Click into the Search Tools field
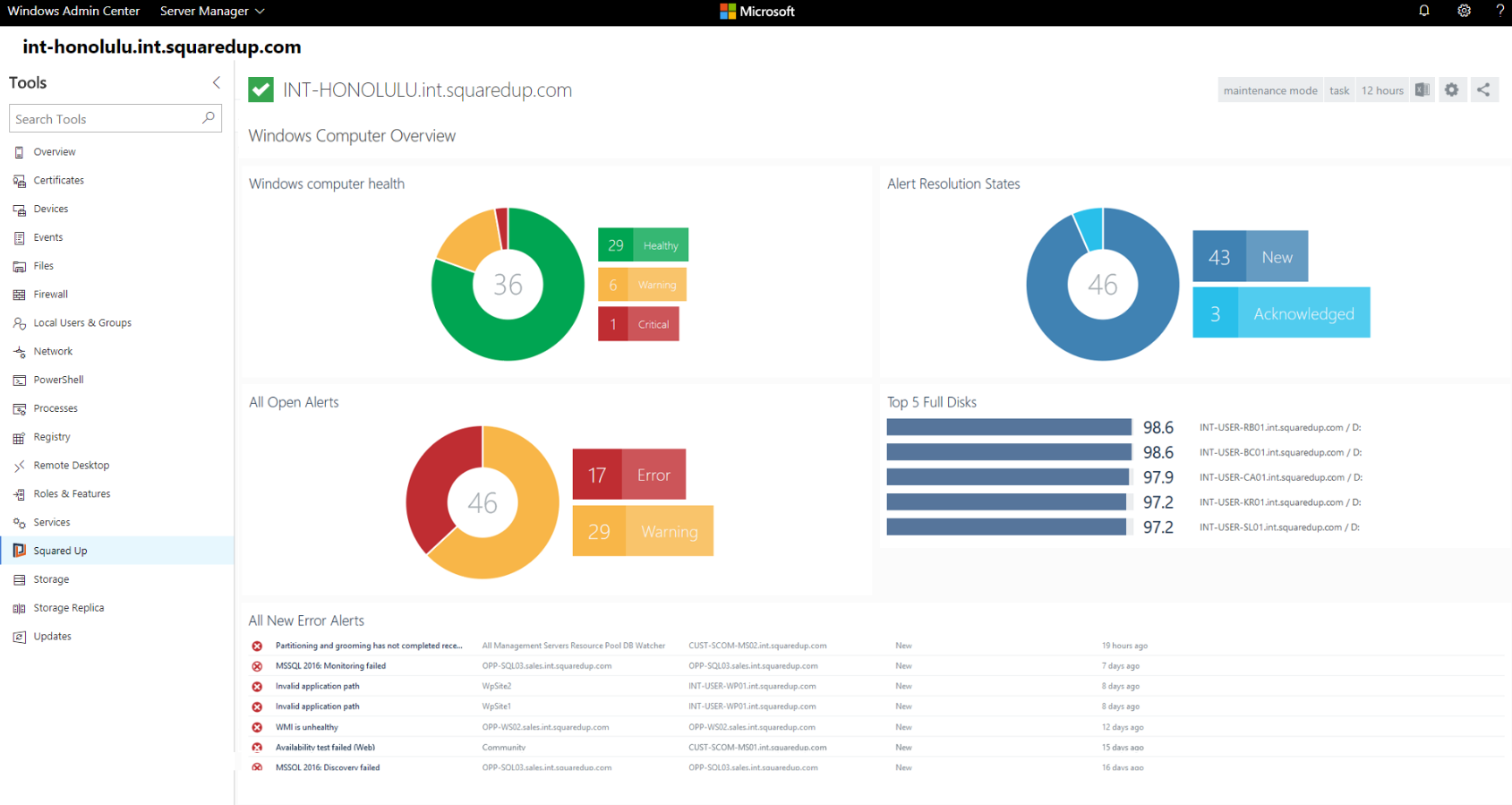 pos(107,118)
